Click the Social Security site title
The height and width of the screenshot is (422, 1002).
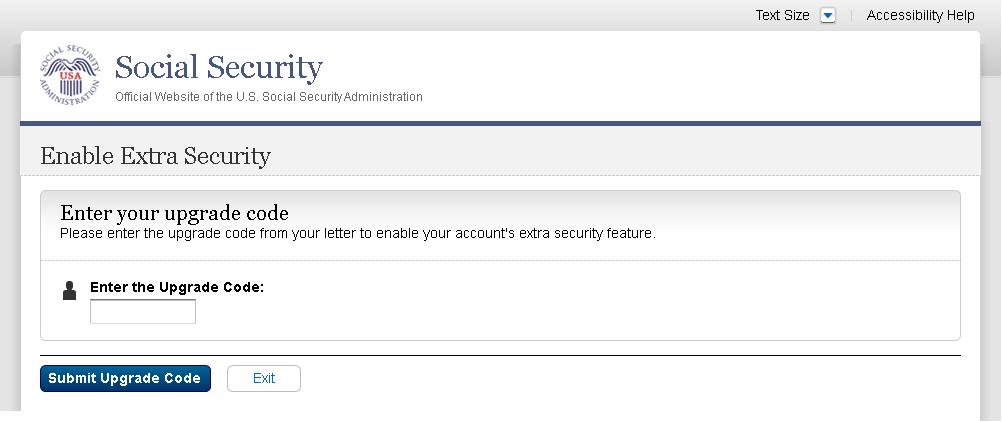(x=219, y=67)
